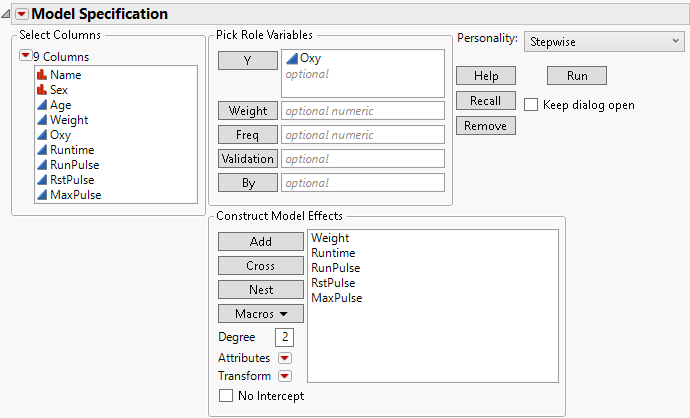Enable Keep dialog open checkbox
The width and height of the screenshot is (690, 418).
coord(531,104)
